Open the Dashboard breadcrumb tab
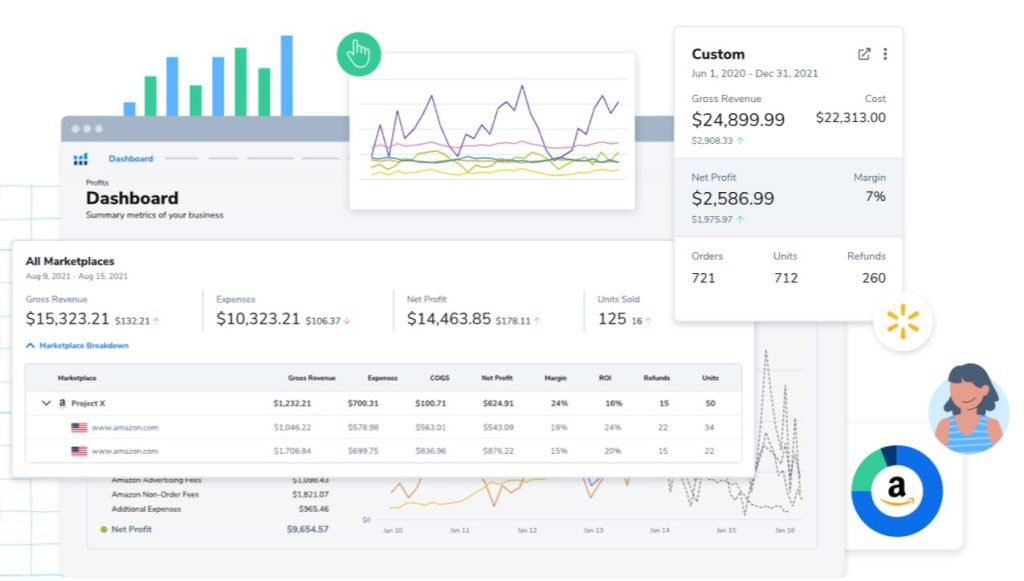 pos(131,159)
